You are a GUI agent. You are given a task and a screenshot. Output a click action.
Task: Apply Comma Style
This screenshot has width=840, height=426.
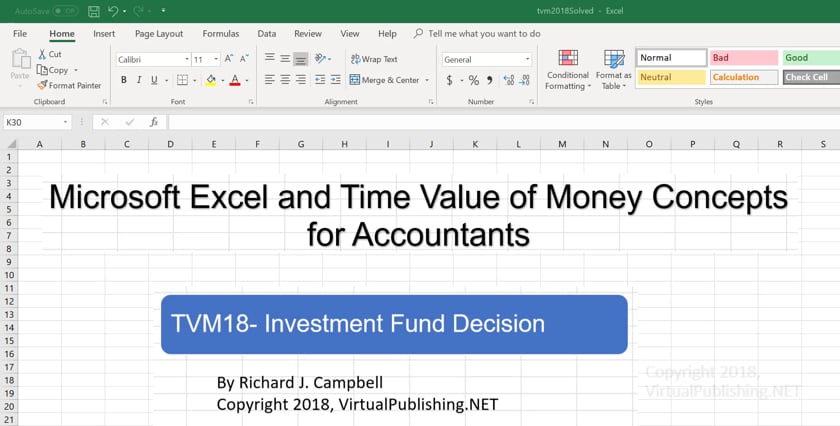(489, 80)
